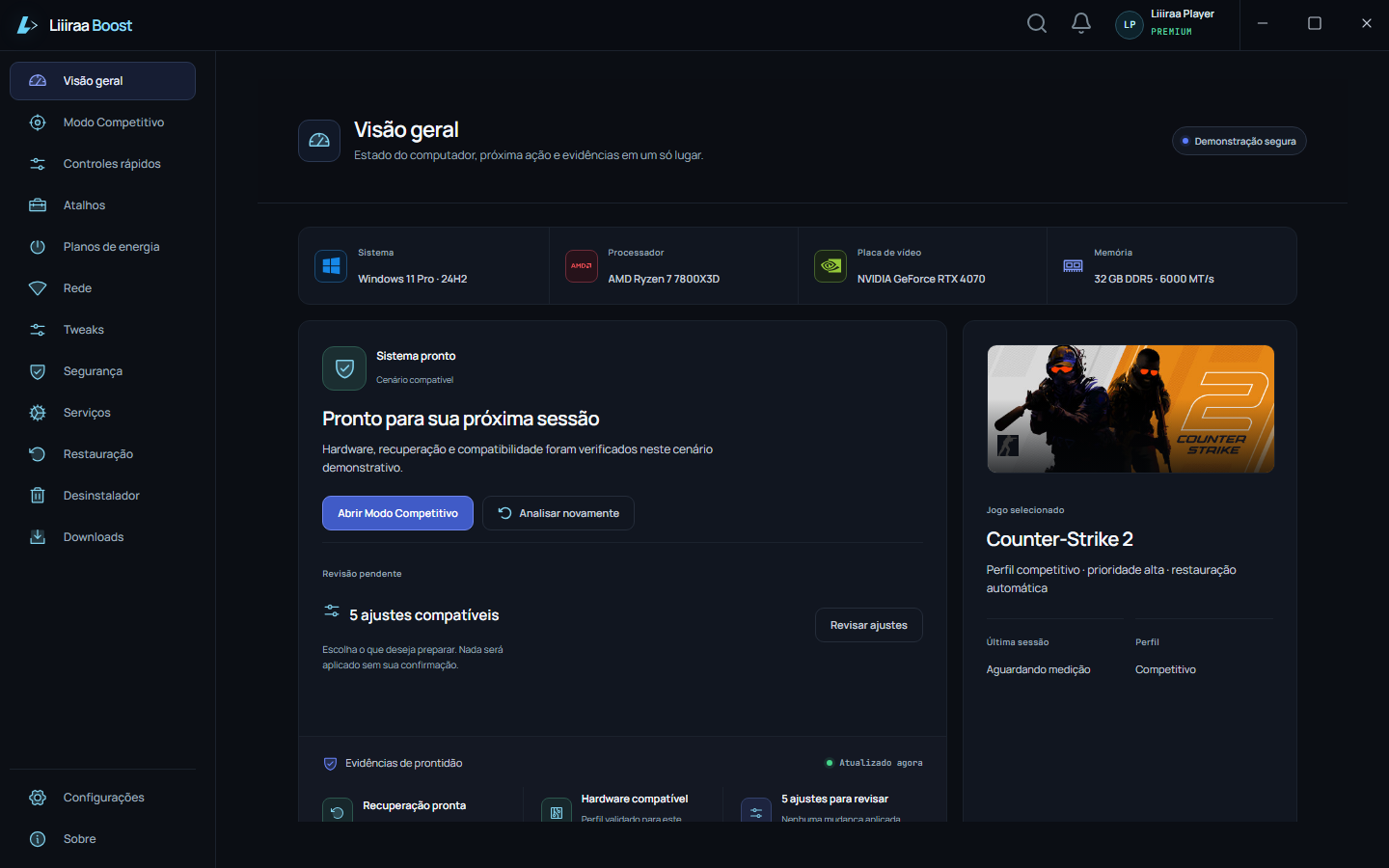The image size is (1389, 868).
Task: Click the Atalhos briefcase icon
Action: point(38,205)
